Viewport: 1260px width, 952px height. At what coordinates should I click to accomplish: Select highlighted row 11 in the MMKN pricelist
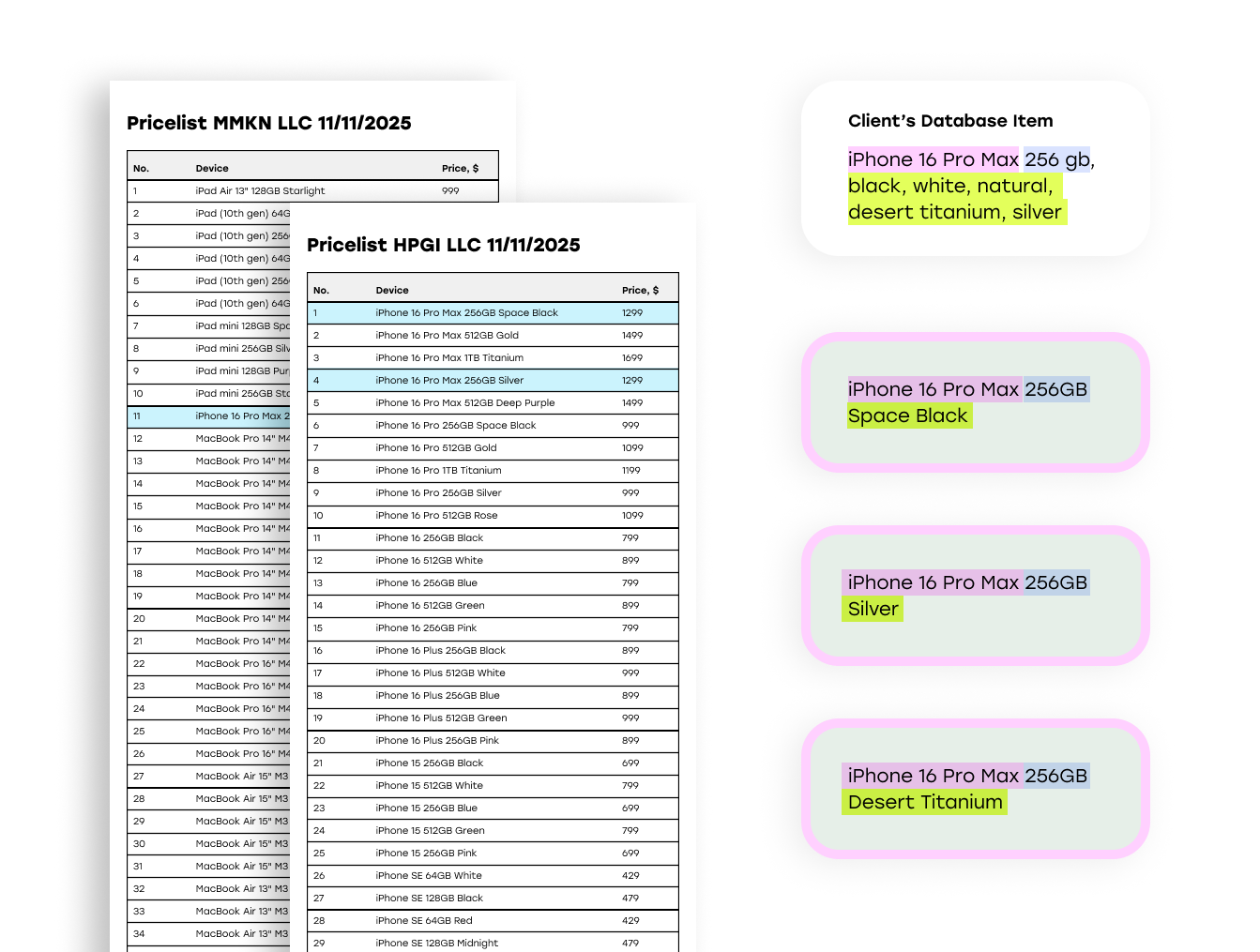coord(208,416)
